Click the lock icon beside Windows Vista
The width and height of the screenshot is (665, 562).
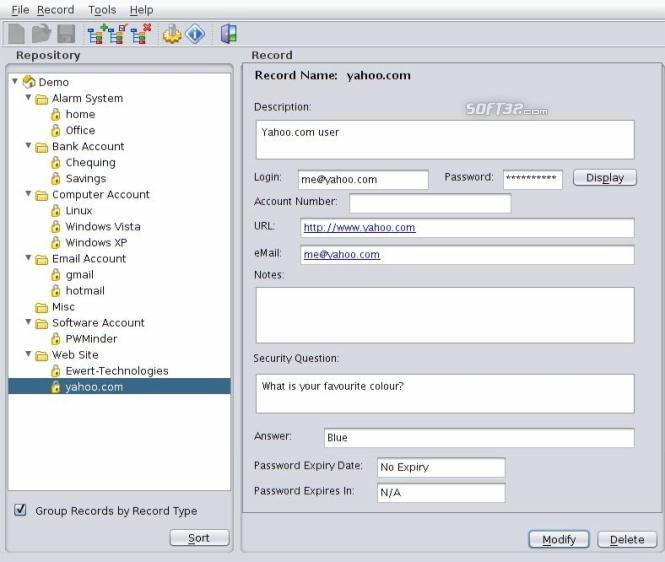pos(56,227)
